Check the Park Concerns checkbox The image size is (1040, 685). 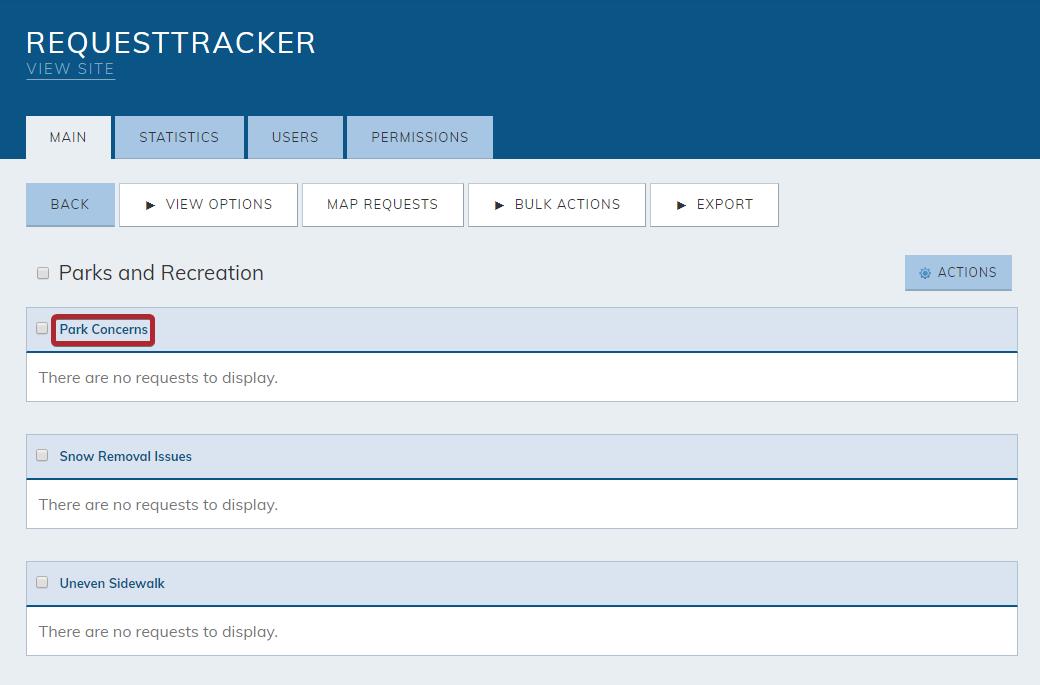click(42, 328)
